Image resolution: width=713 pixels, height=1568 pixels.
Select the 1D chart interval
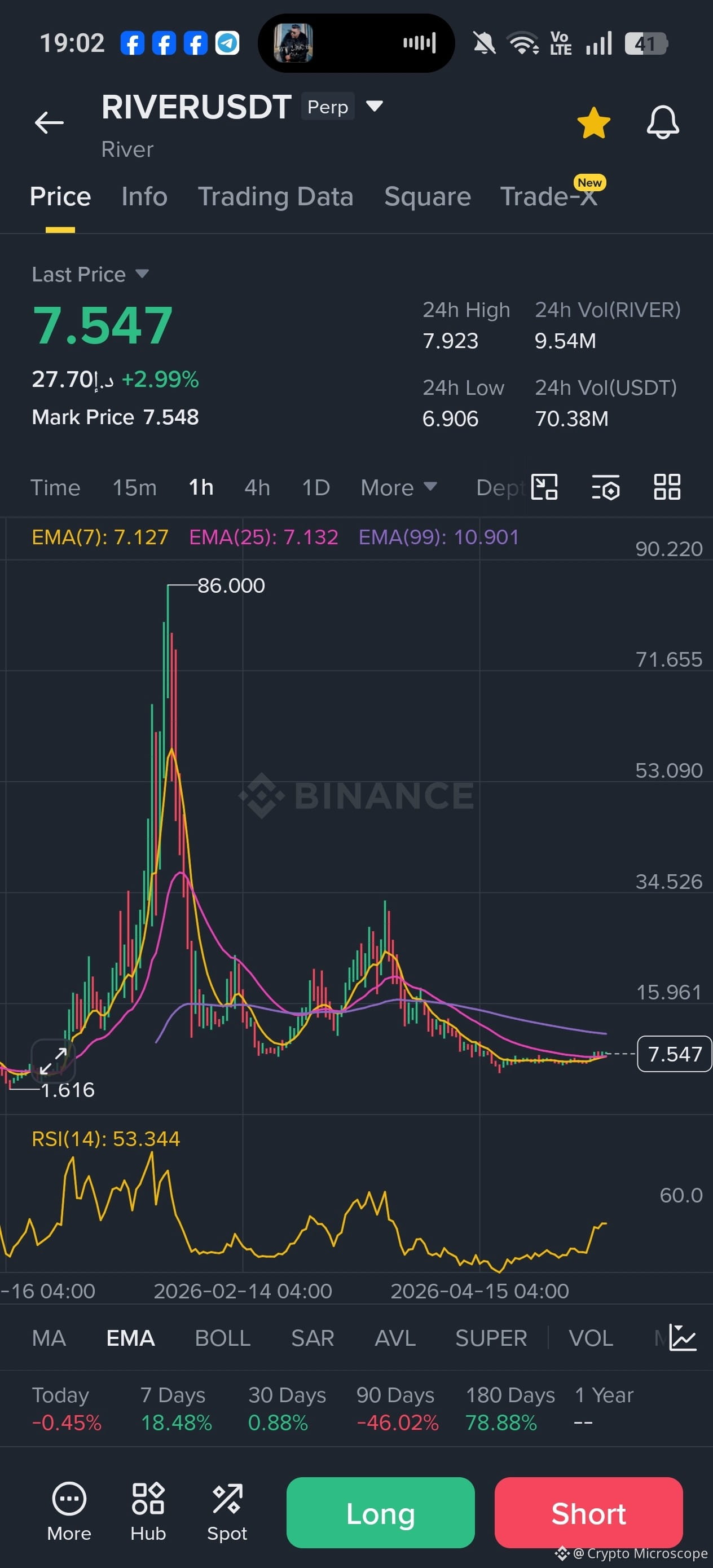(x=316, y=487)
